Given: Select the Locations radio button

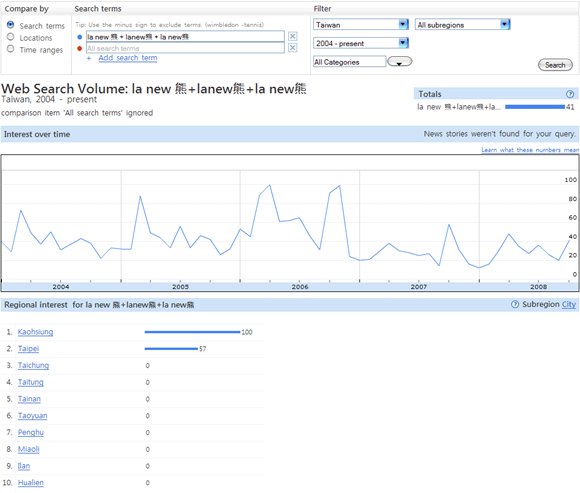Looking at the screenshot, I should click(10, 37).
